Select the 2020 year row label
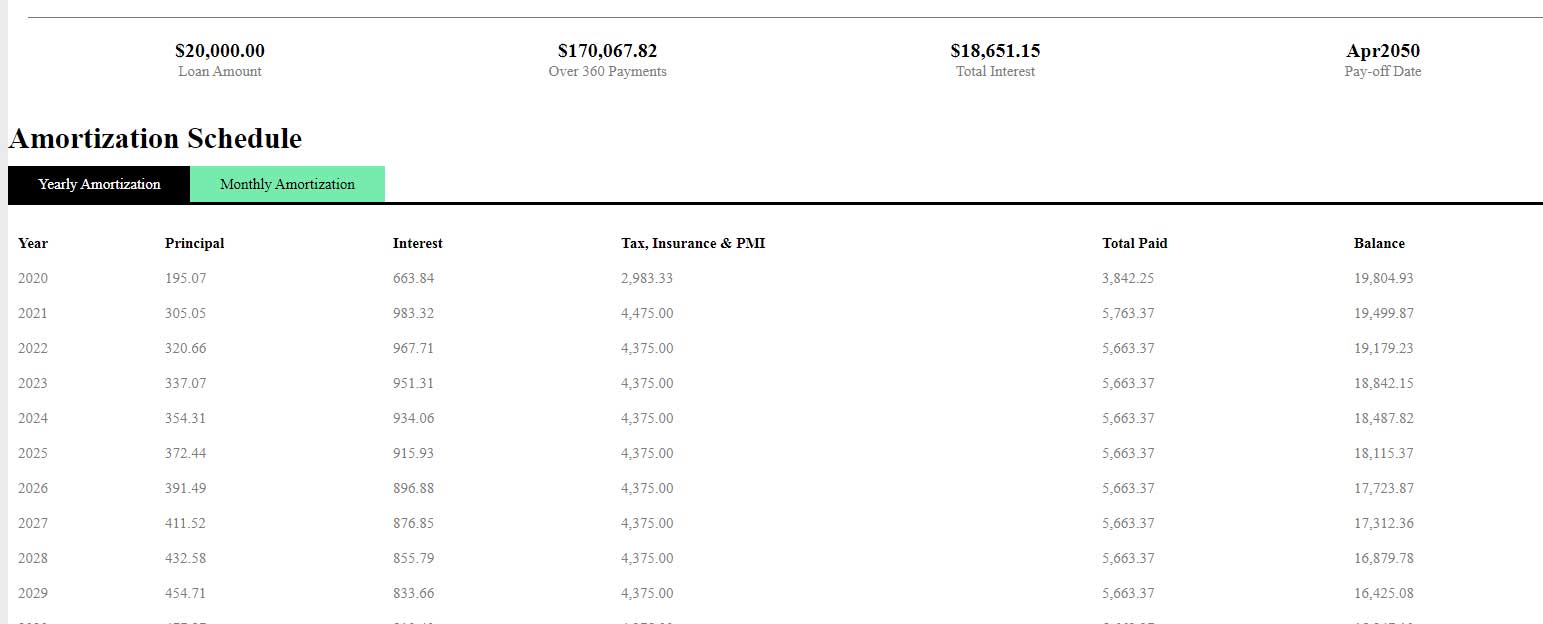This screenshot has height=624, width=1543. tap(33, 278)
